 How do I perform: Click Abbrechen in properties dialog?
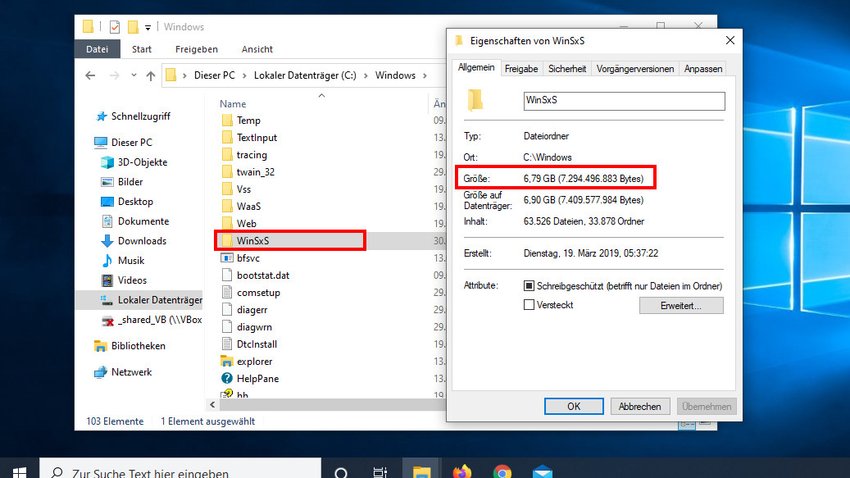tap(640, 406)
